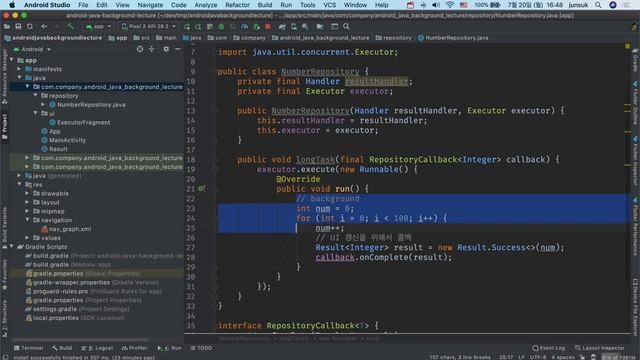Click the toolbar Search Everywhere magnifier
640x360 pixels.
coord(346,27)
